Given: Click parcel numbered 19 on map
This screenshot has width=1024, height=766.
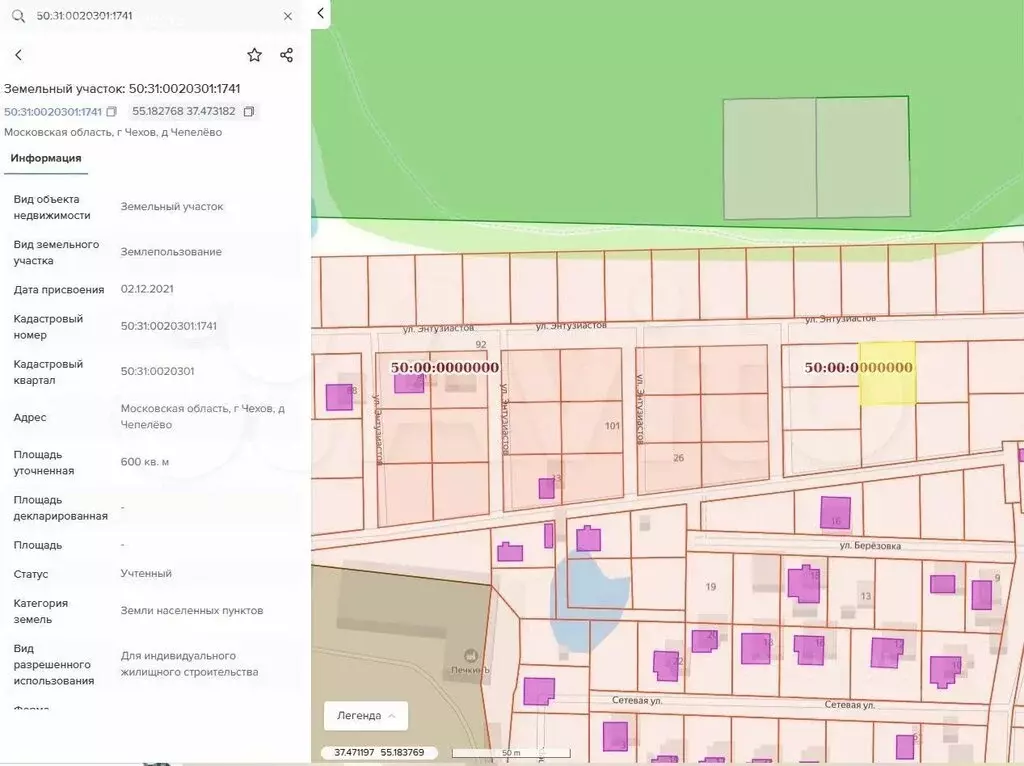Looking at the screenshot, I should (711, 586).
